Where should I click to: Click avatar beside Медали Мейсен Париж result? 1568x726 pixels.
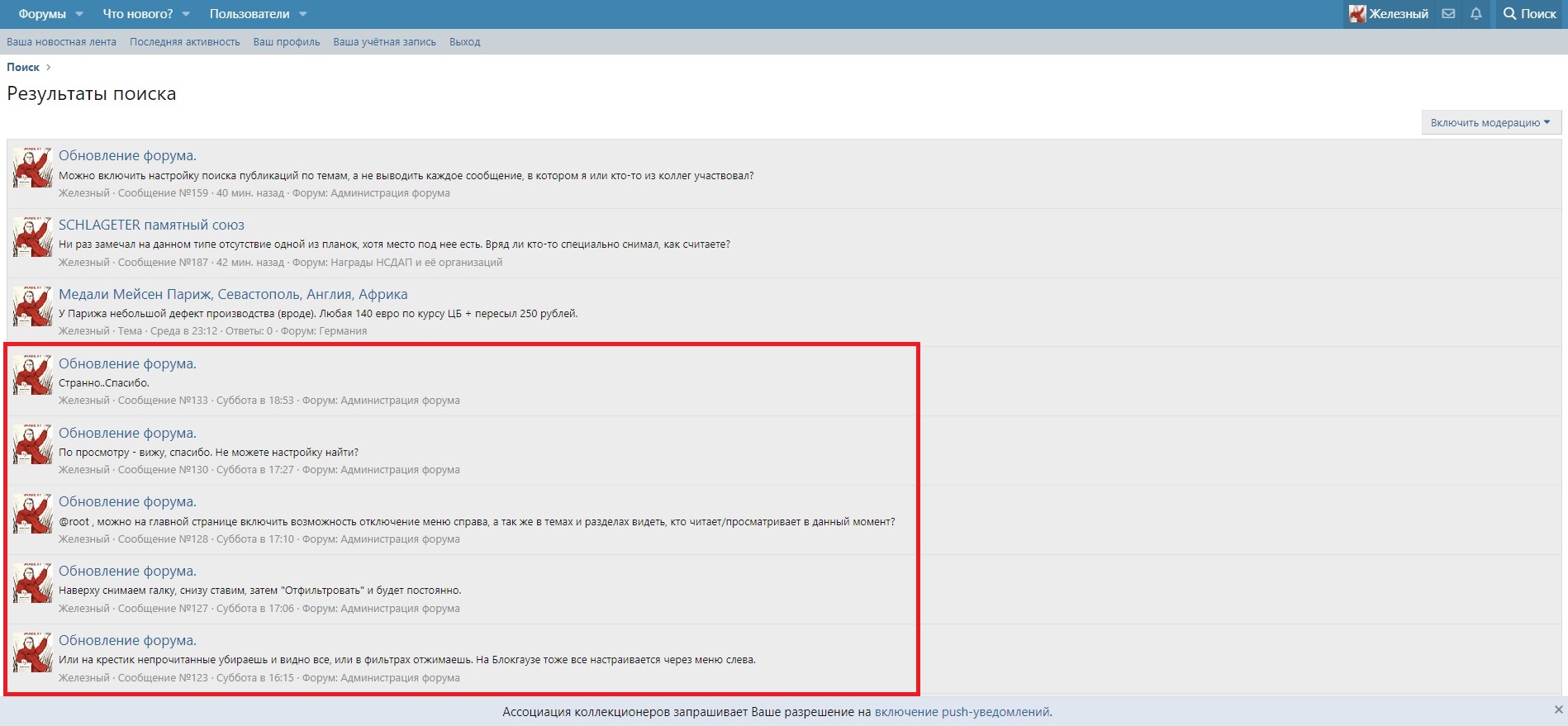pyautogui.click(x=33, y=306)
